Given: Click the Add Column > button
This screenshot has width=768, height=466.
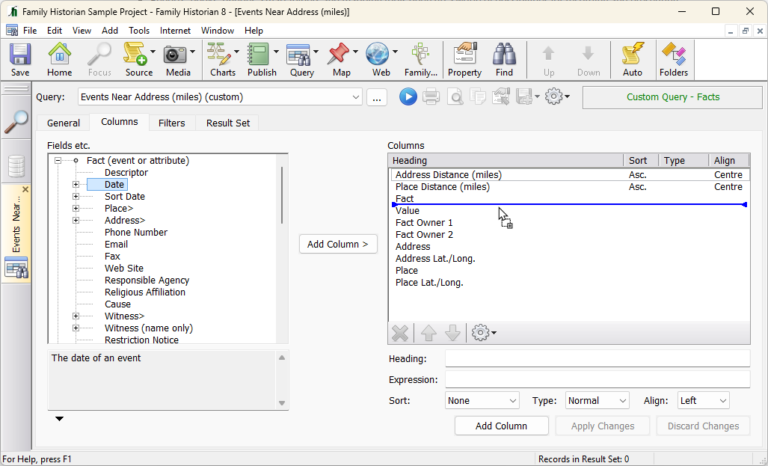Looking at the screenshot, I should pos(338,244).
